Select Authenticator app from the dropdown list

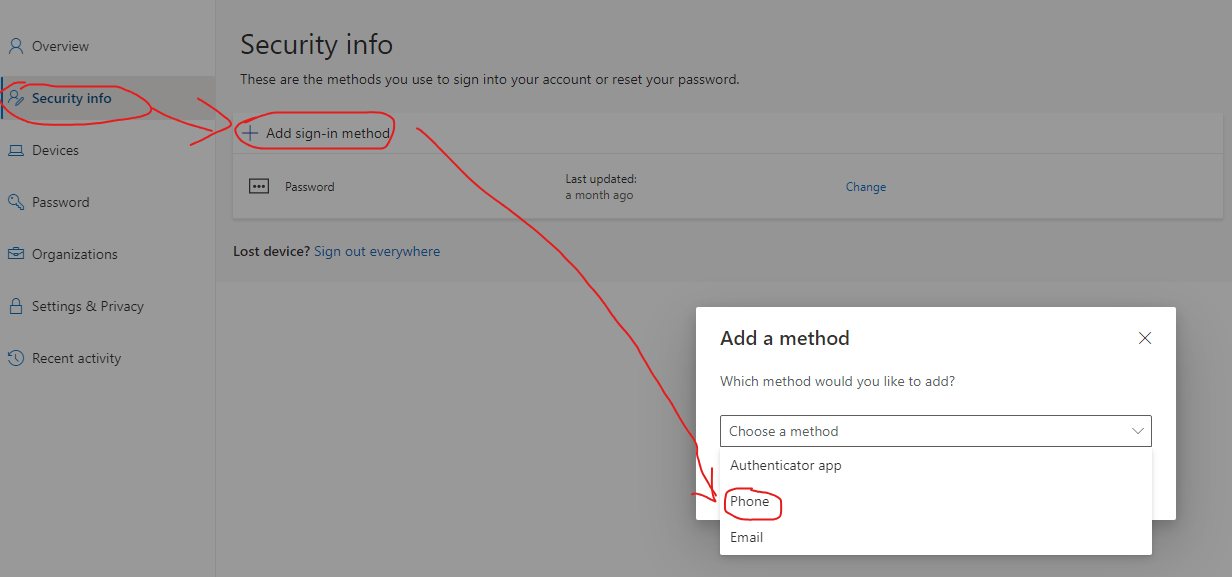click(x=786, y=465)
